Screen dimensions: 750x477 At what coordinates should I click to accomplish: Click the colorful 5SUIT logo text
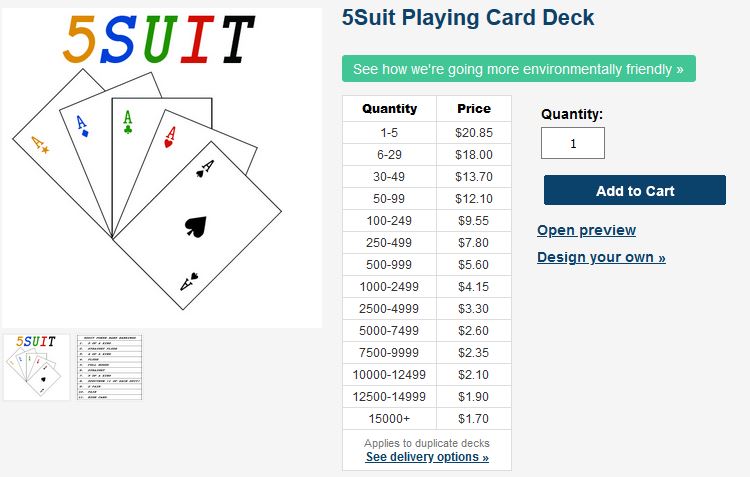pos(159,39)
